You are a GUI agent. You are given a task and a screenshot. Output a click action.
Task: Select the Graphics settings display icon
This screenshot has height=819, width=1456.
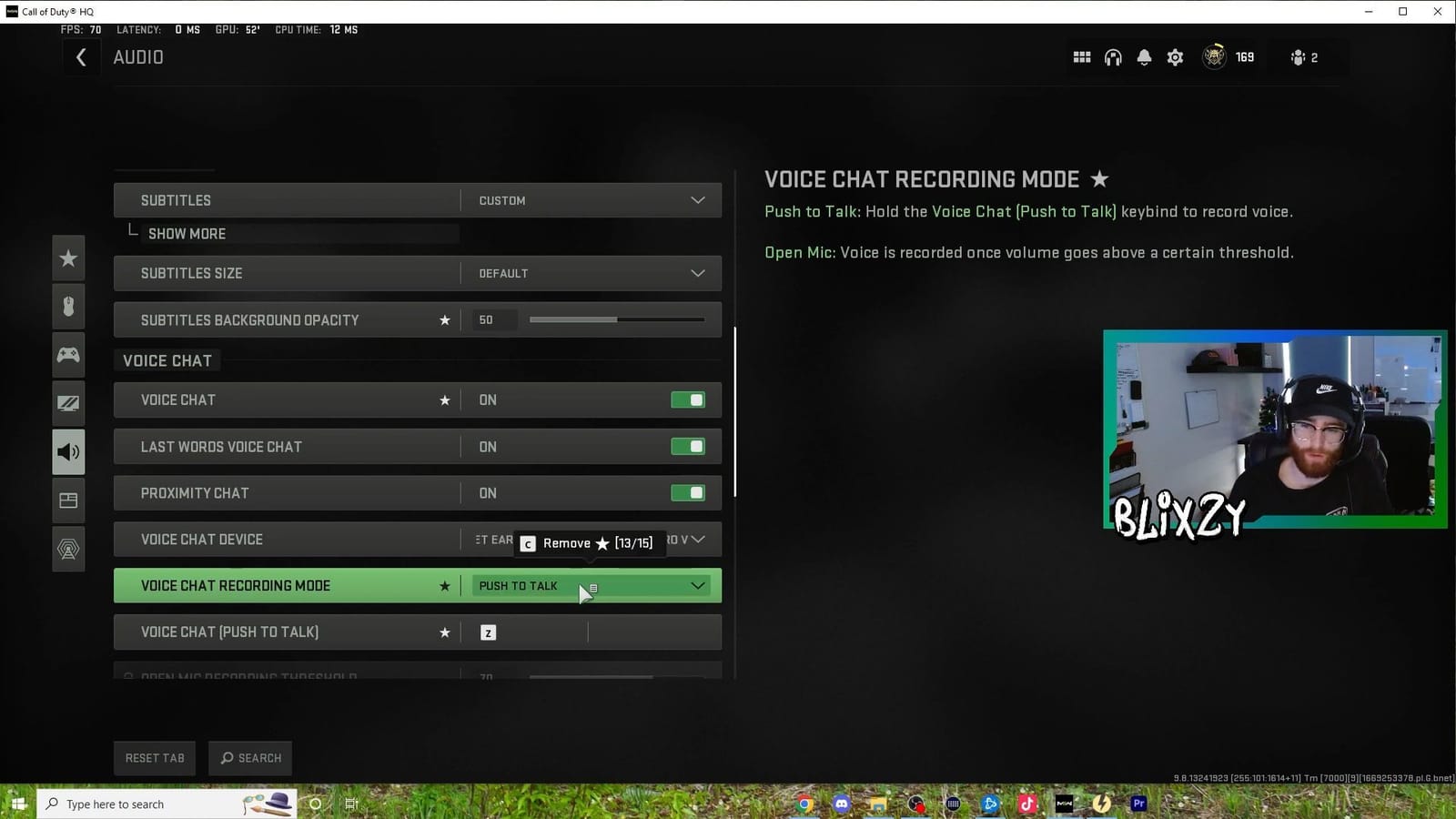point(68,403)
